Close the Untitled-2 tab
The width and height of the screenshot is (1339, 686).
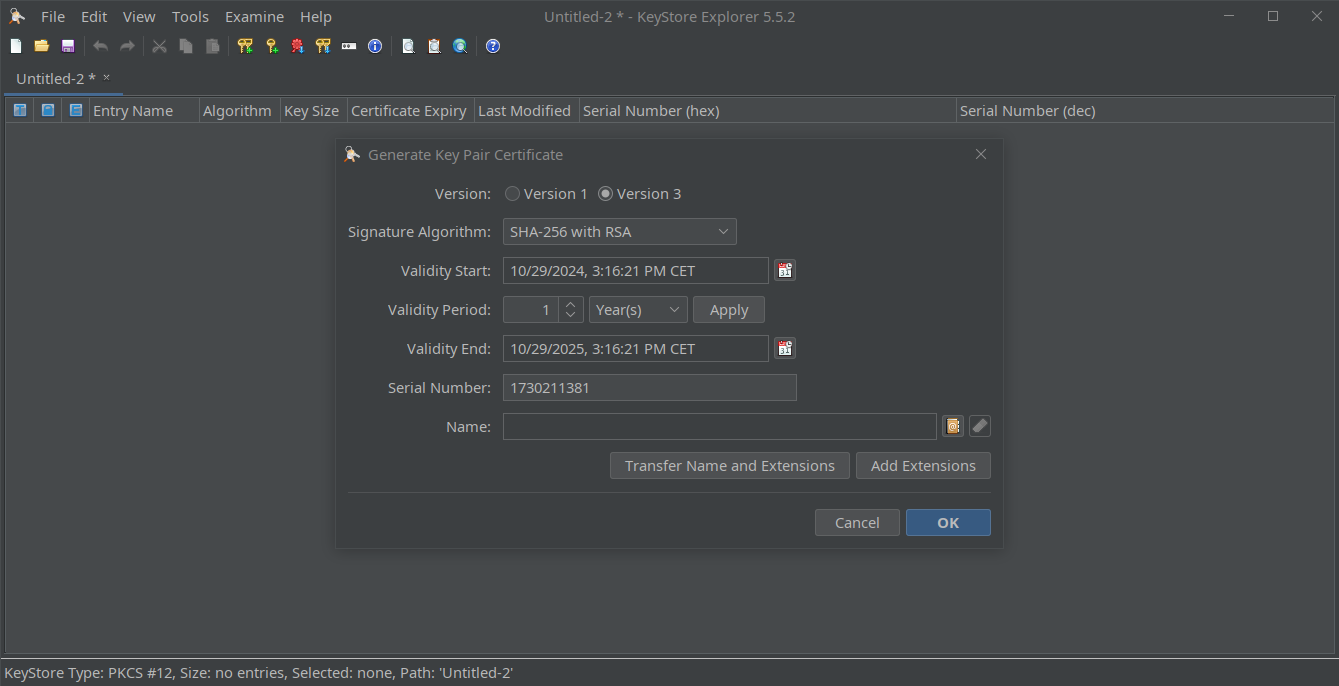[107, 78]
